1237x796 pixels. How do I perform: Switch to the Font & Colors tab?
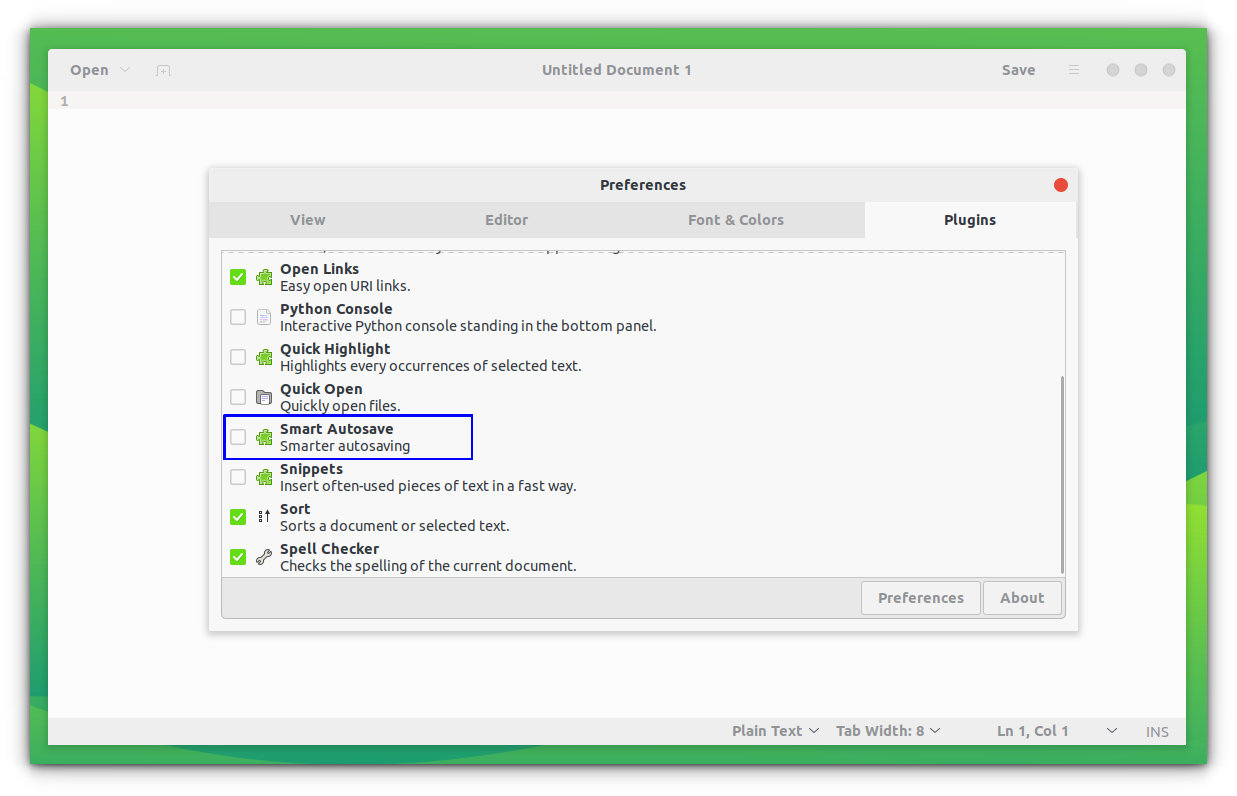click(x=736, y=220)
